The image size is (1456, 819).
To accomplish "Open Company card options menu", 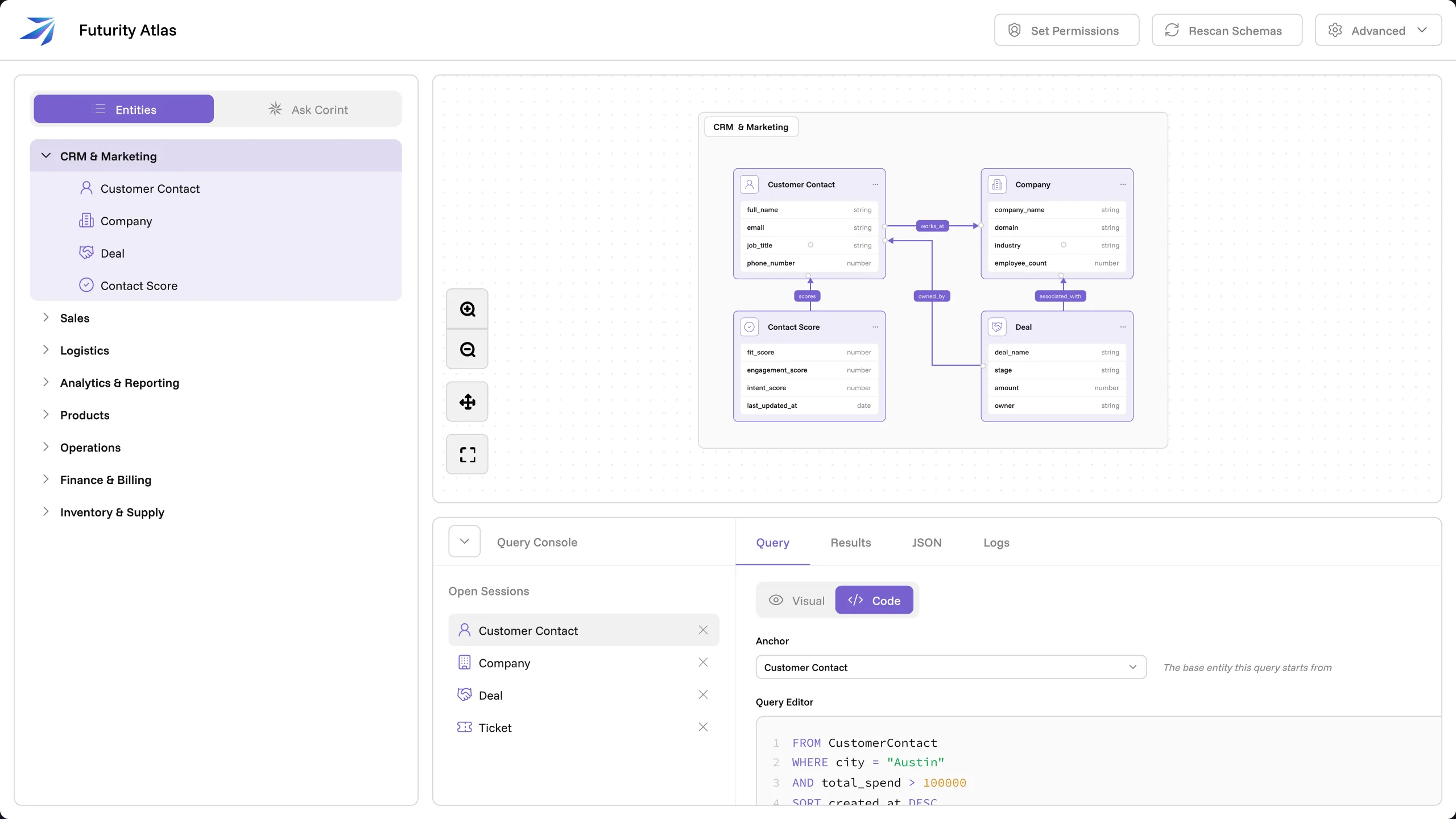I will [x=1123, y=185].
